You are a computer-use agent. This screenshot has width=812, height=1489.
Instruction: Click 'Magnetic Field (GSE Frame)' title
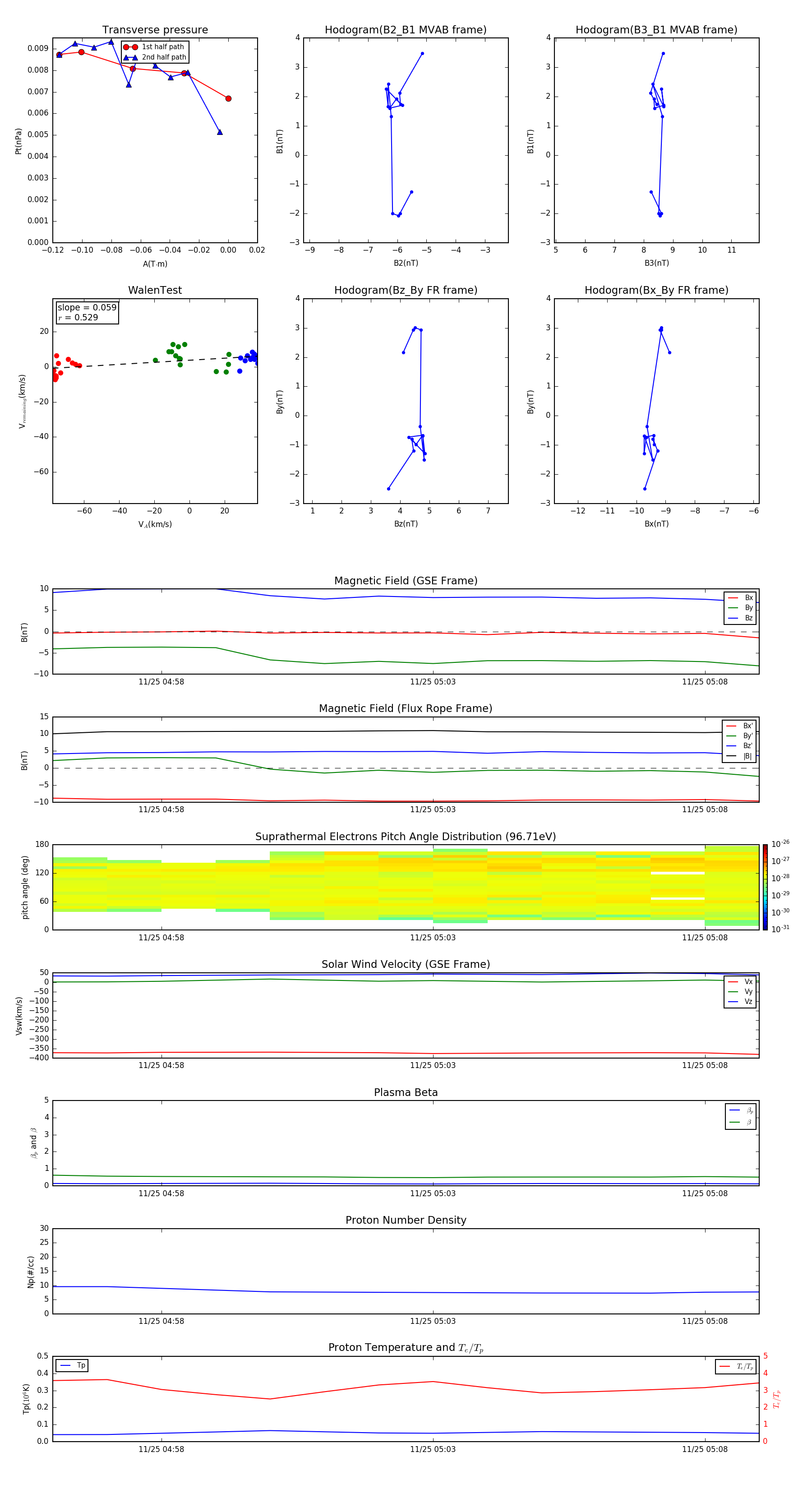pyautogui.click(x=406, y=581)
